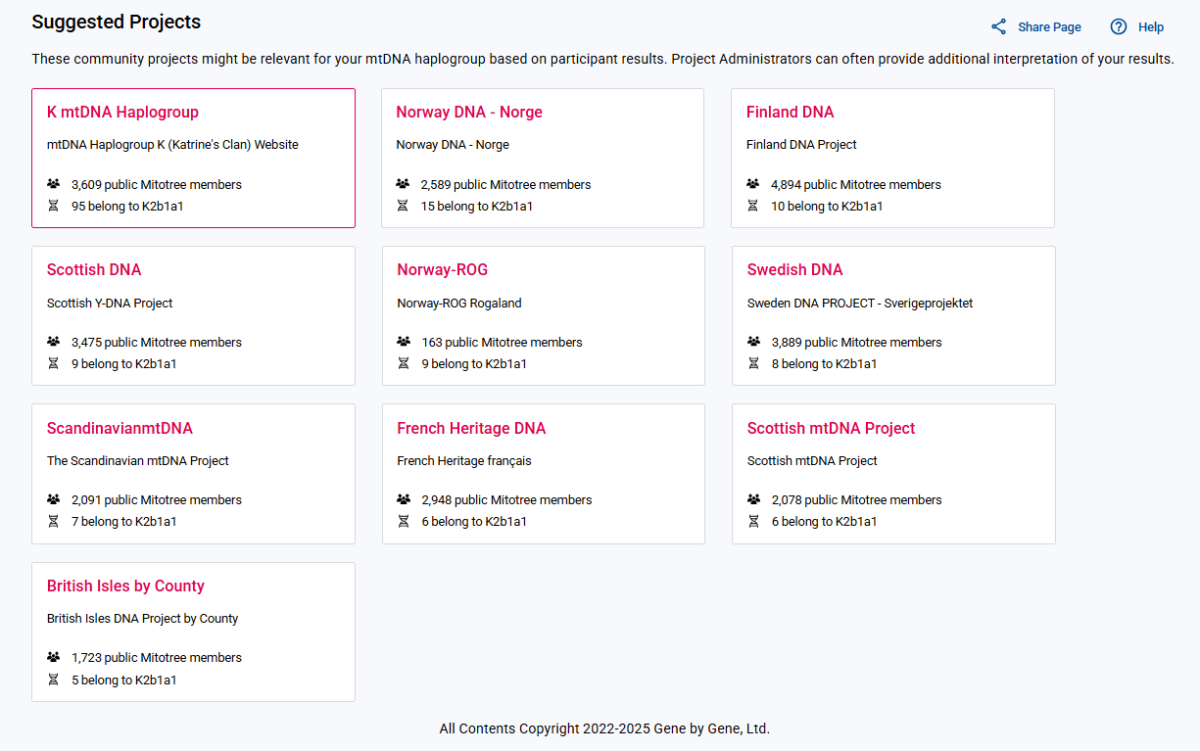Click 2,948 public Mitotree members text
The height and width of the screenshot is (751, 1200).
point(507,501)
